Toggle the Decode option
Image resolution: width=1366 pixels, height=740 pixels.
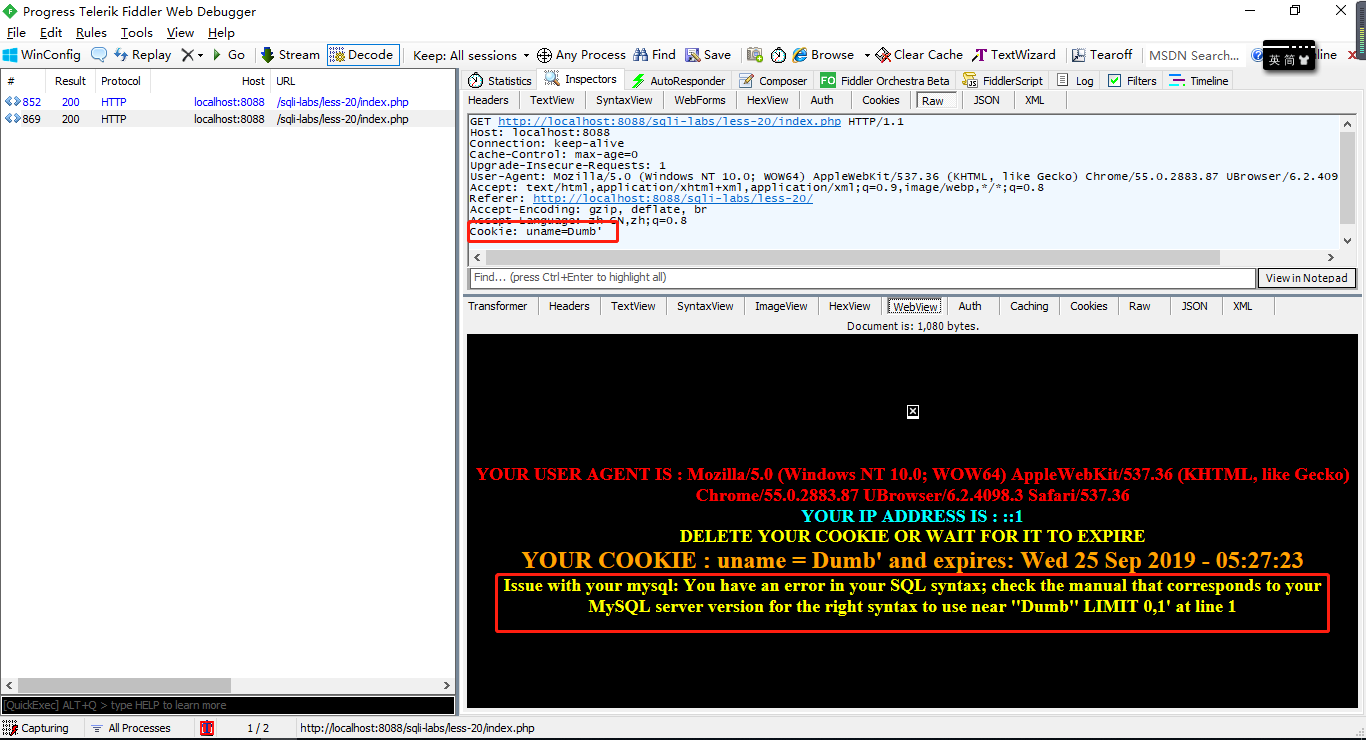click(x=362, y=55)
